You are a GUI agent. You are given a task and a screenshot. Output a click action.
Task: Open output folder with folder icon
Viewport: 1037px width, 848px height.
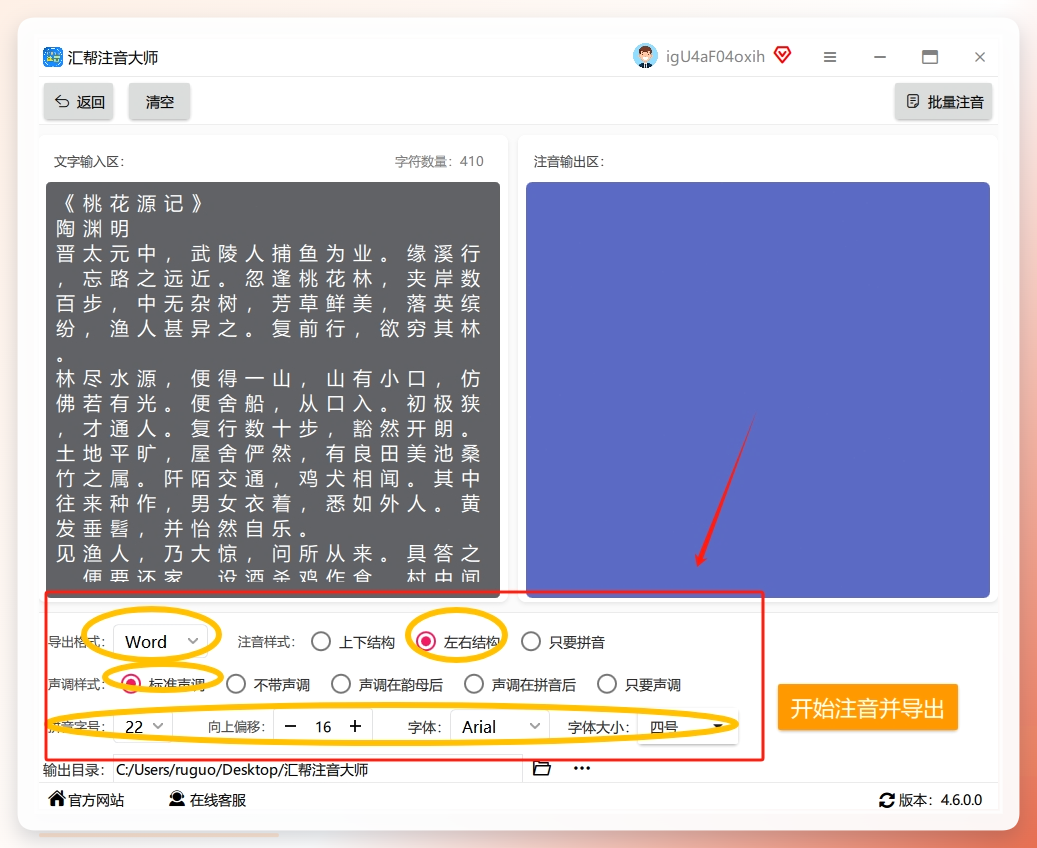(542, 768)
